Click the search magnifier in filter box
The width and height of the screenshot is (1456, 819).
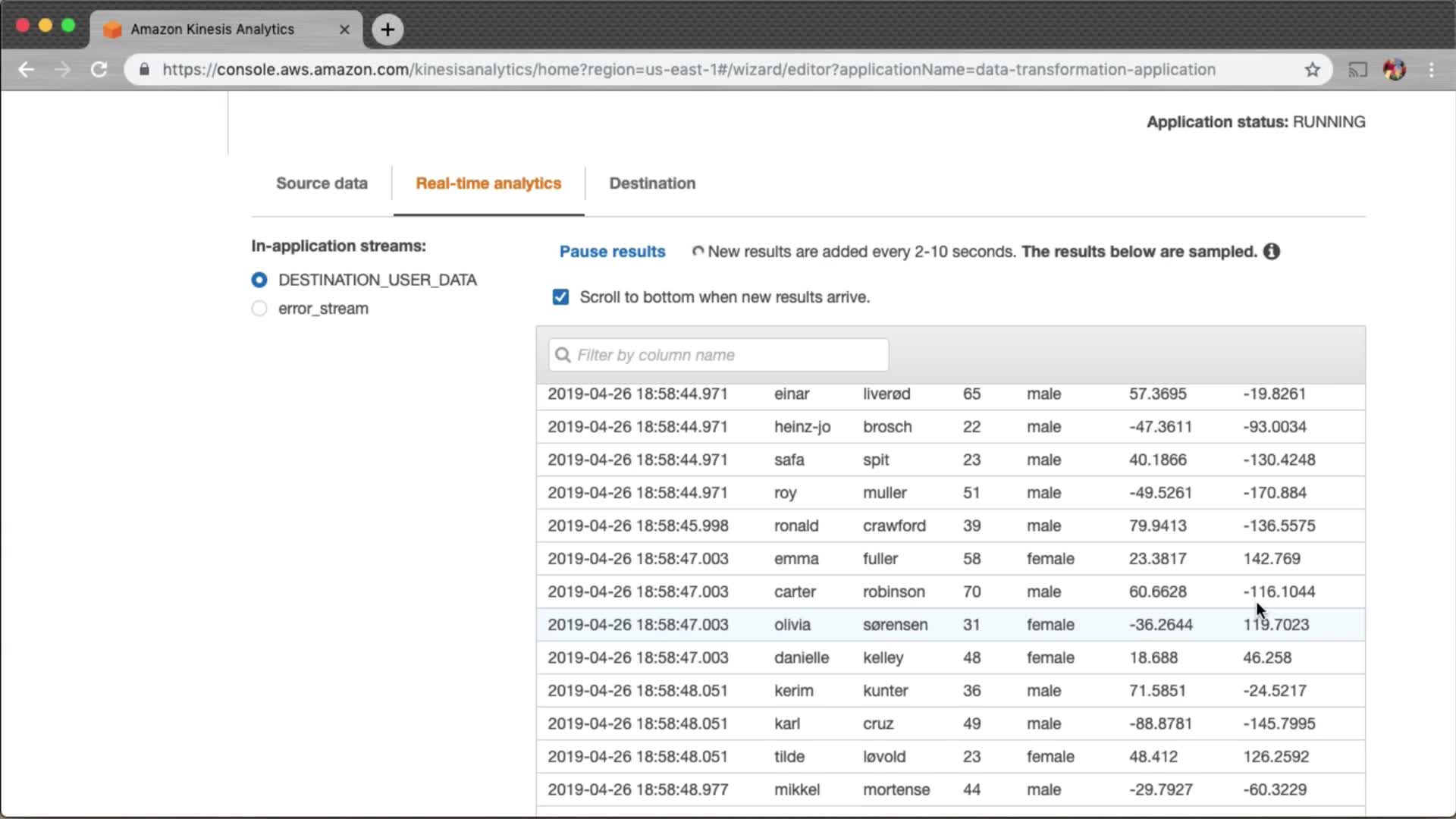coord(563,355)
